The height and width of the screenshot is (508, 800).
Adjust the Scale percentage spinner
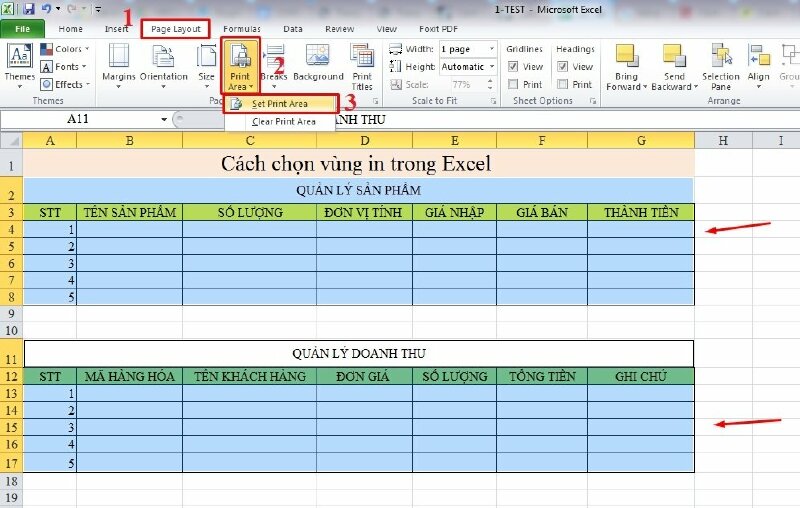click(x=490, y=85)
